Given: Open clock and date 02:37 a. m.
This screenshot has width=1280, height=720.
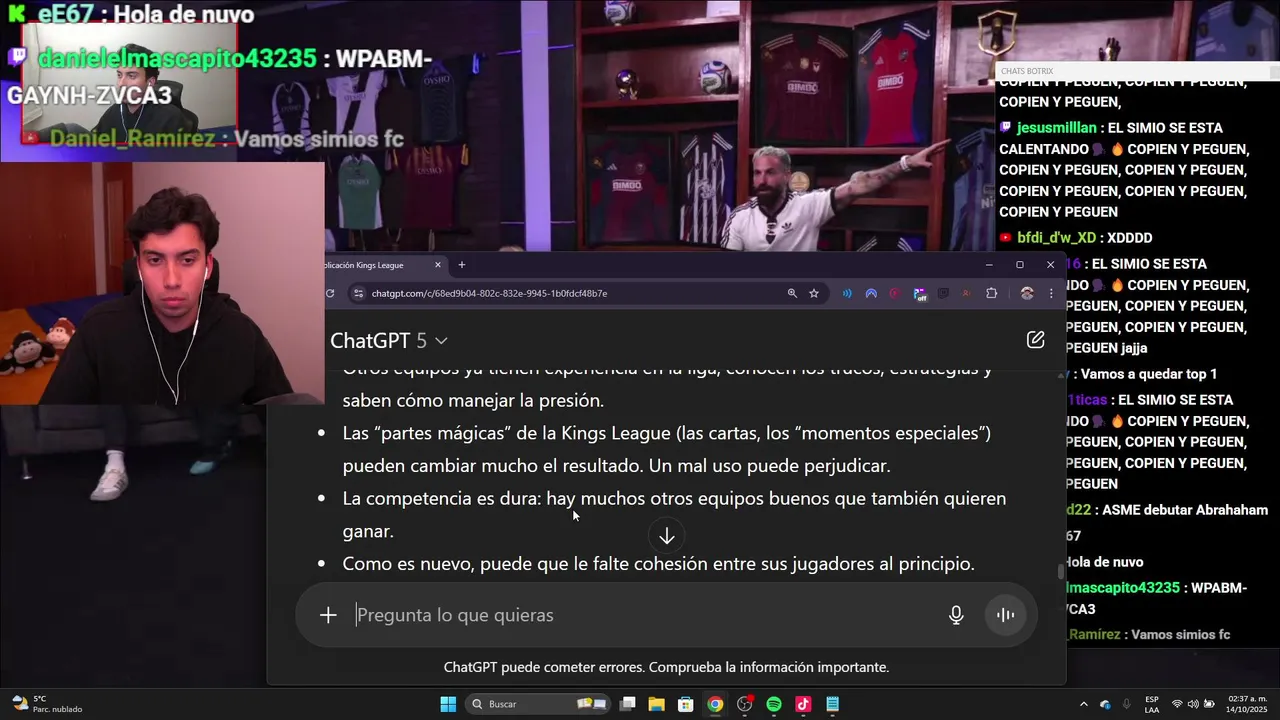Looking at the screenshot, I should tap(1247, 704).
